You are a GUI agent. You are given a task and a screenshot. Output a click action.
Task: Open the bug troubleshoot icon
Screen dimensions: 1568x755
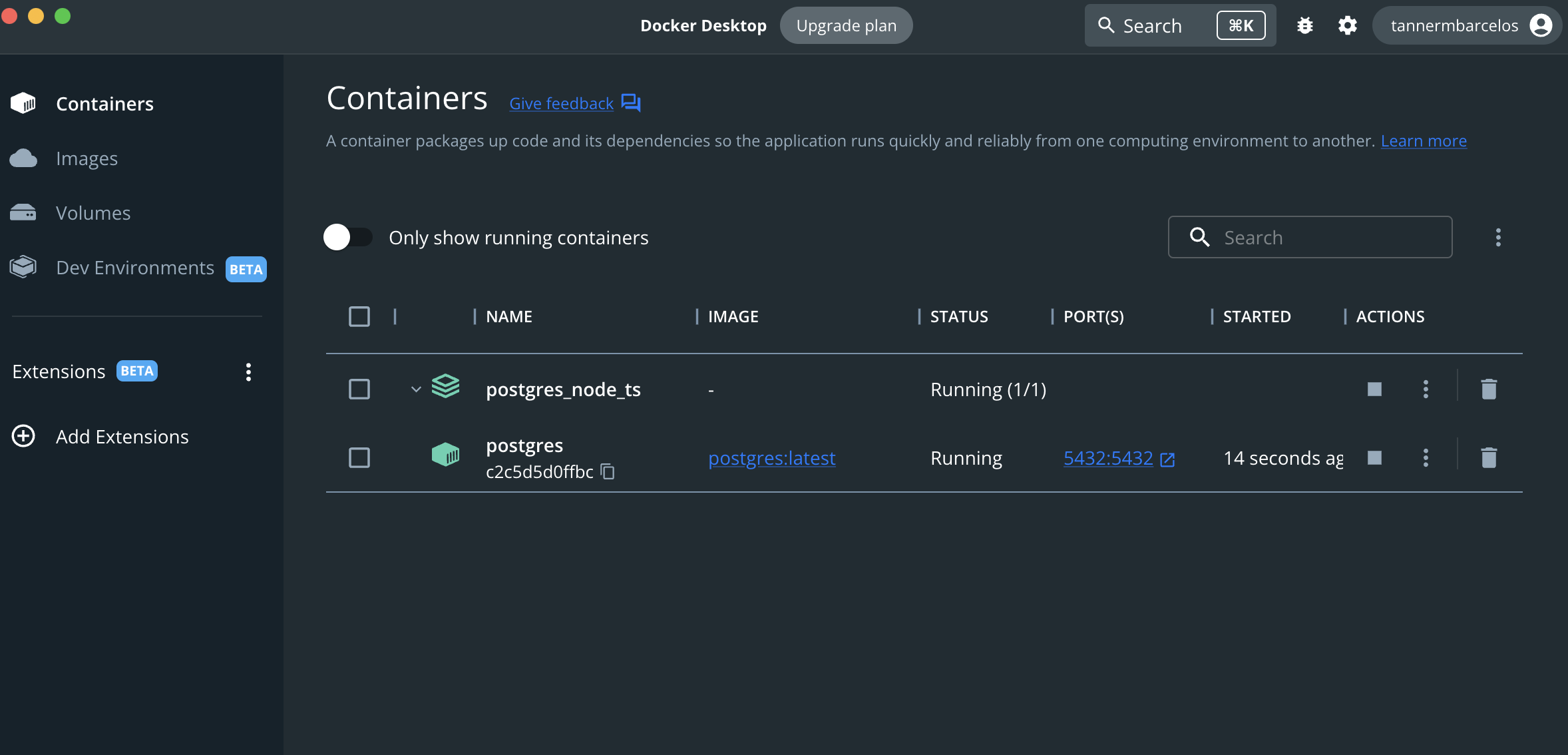(x=1304, y=26)
